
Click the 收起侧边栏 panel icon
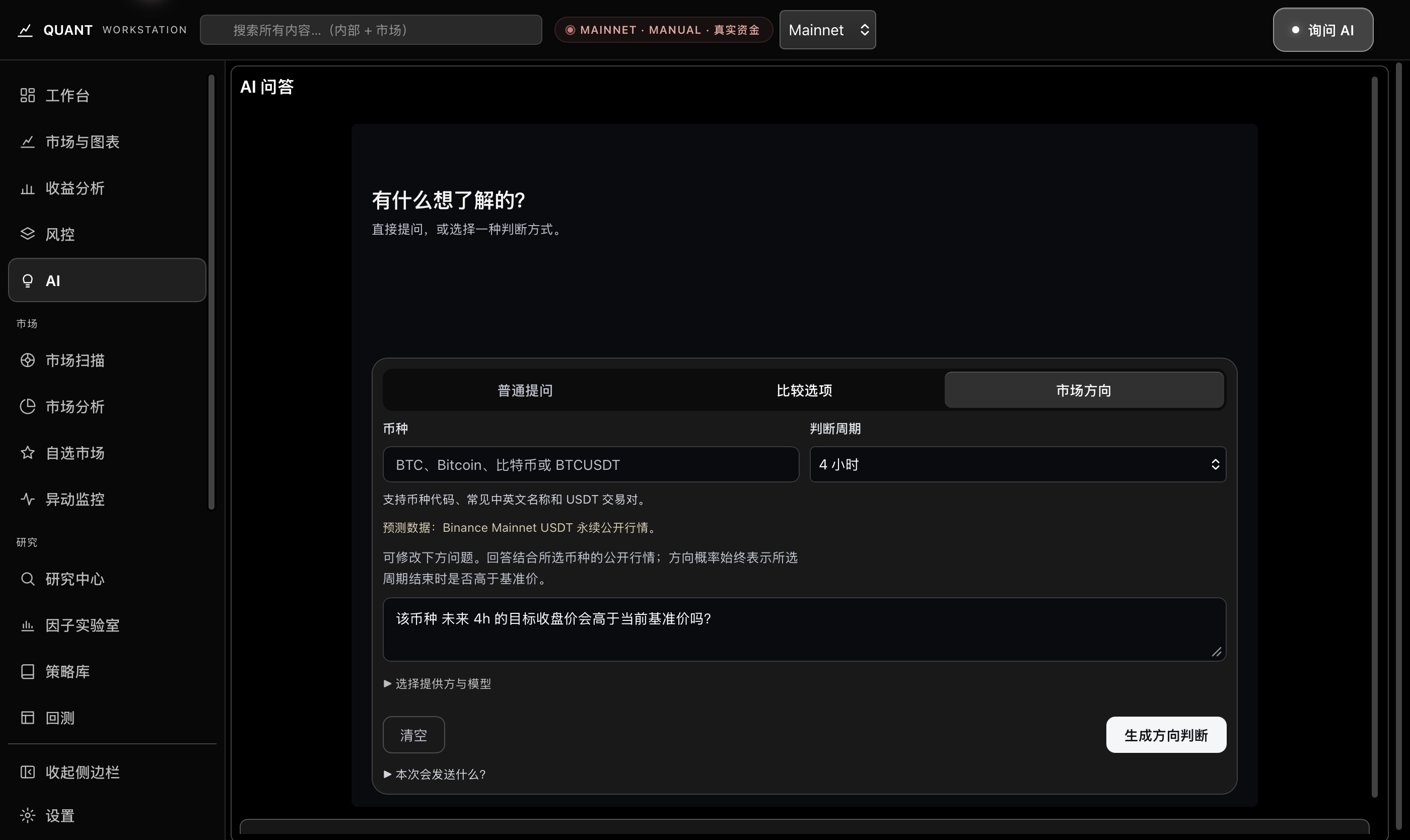[x=27, y=772]
